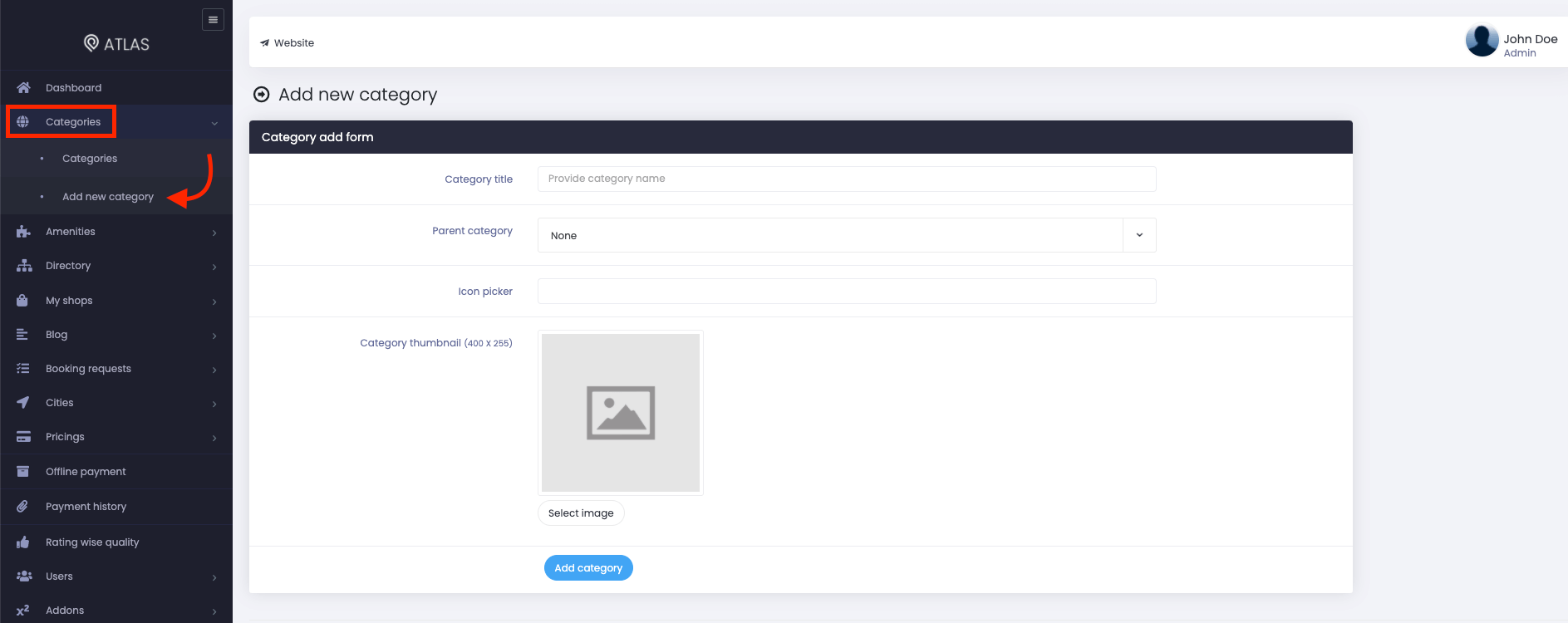Expand the My shops submenu arrow
Screen dimensions: 1568x623
coord(214,302)
